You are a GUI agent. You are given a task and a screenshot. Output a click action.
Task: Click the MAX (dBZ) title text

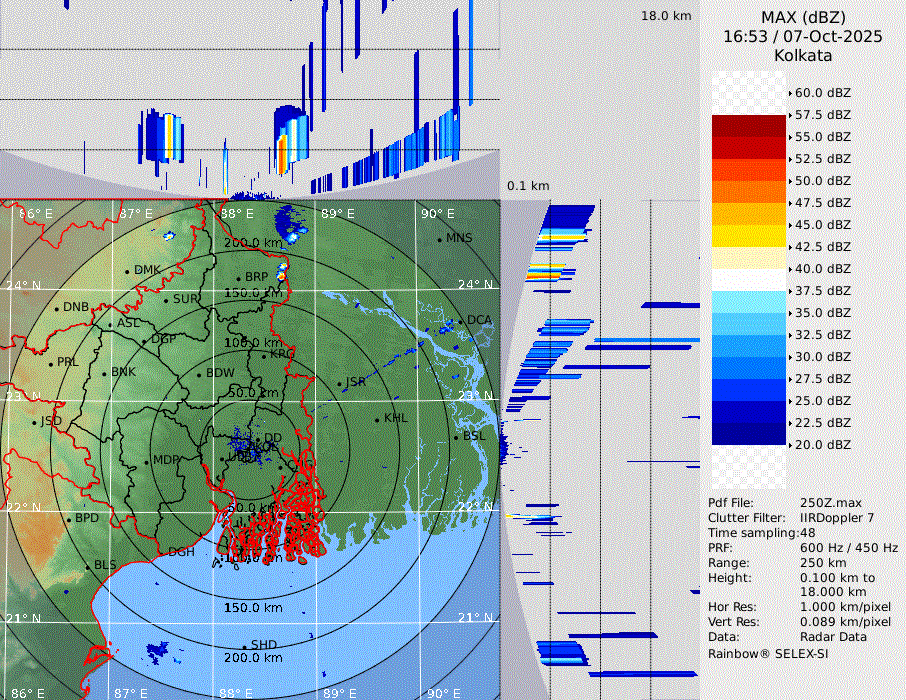point(802,17)
